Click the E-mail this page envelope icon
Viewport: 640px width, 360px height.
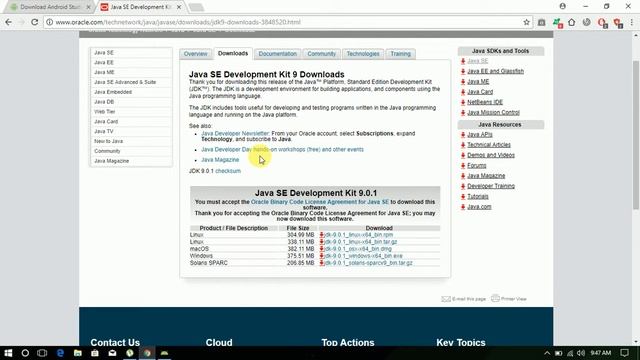point(446,299)
